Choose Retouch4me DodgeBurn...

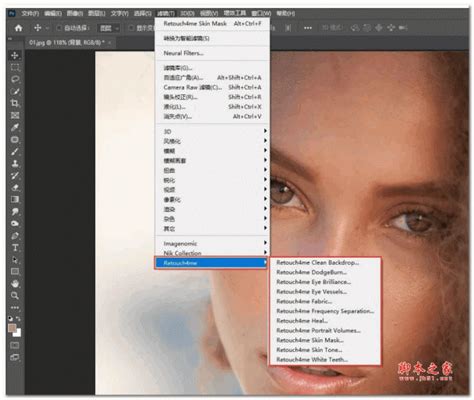pos(325,272)
